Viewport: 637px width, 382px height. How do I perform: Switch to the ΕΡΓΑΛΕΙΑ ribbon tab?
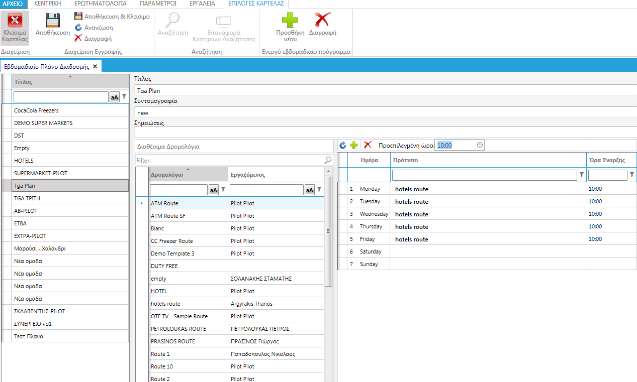202,4
